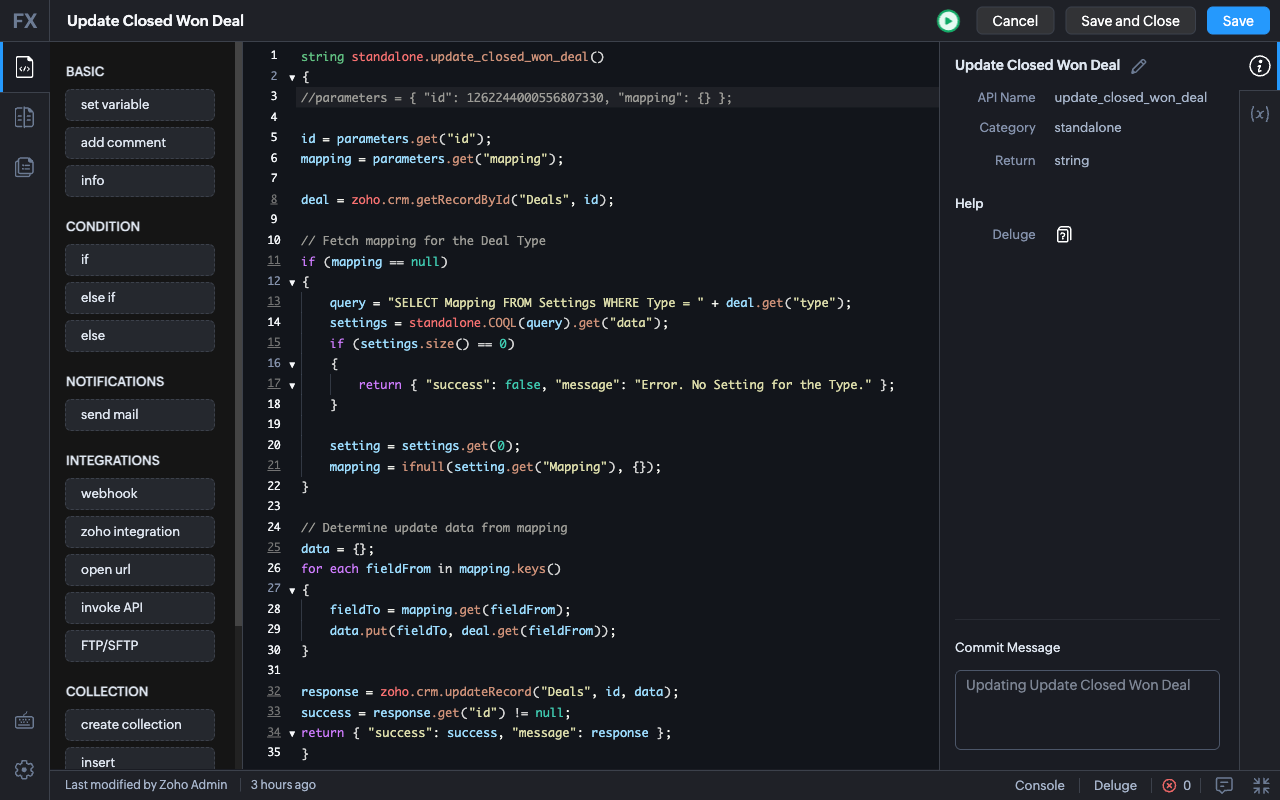1280x800 pixels.
Task: Insert an invoke API block
Action: [140, 608]
